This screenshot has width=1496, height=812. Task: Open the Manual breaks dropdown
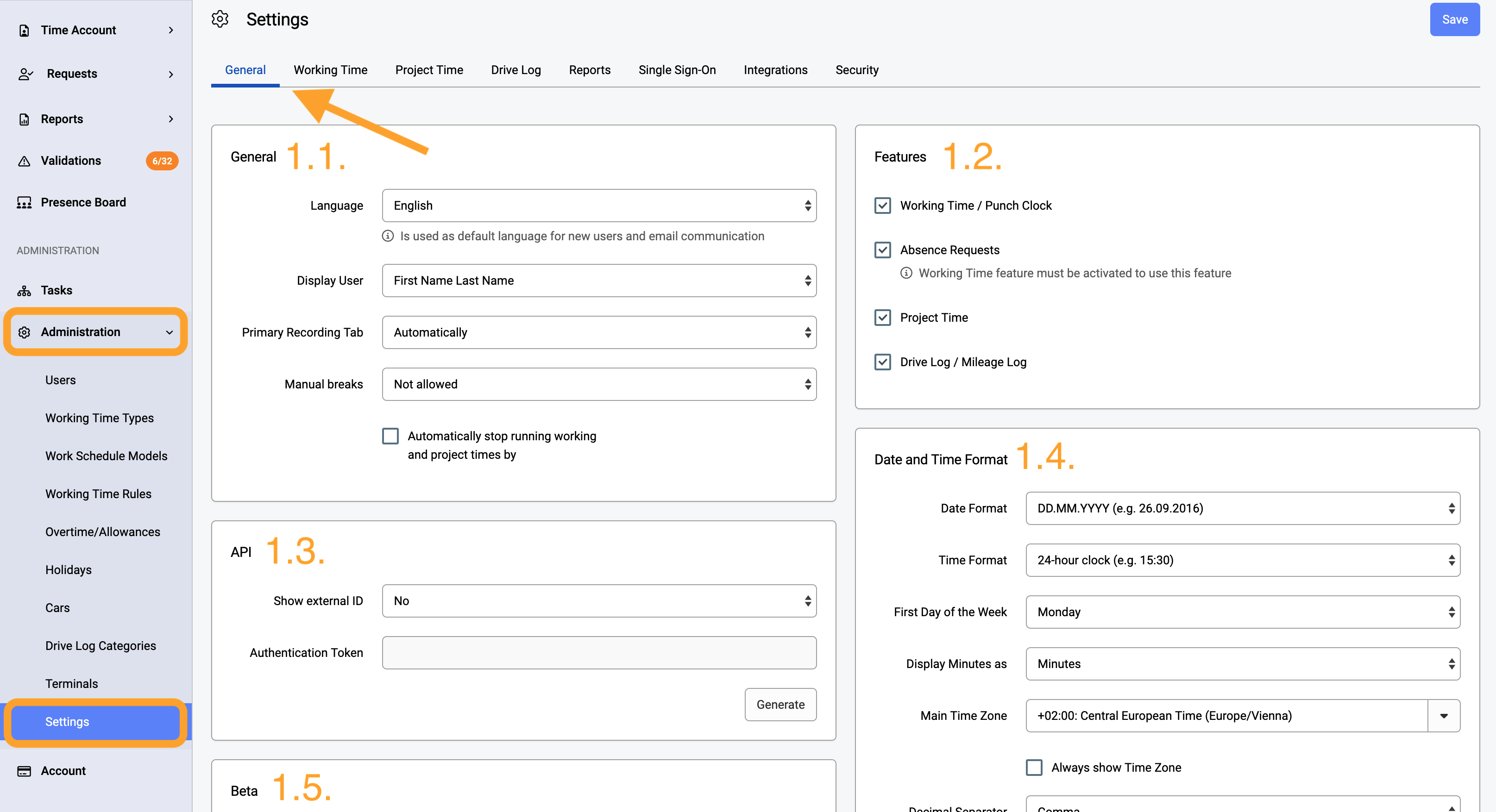[599, 384]
